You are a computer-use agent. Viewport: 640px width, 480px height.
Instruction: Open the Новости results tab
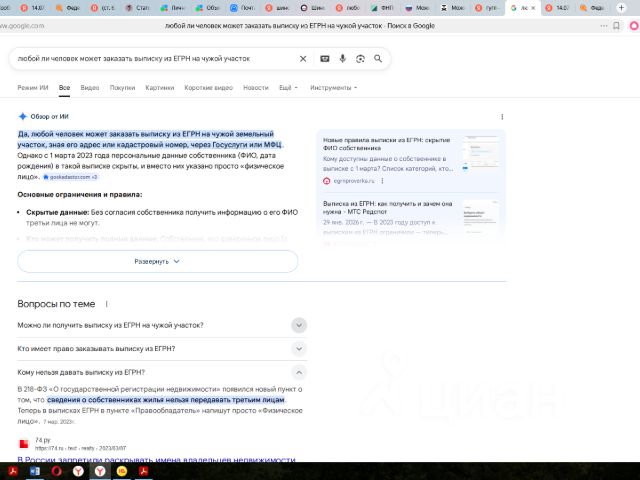pos(256,88)
